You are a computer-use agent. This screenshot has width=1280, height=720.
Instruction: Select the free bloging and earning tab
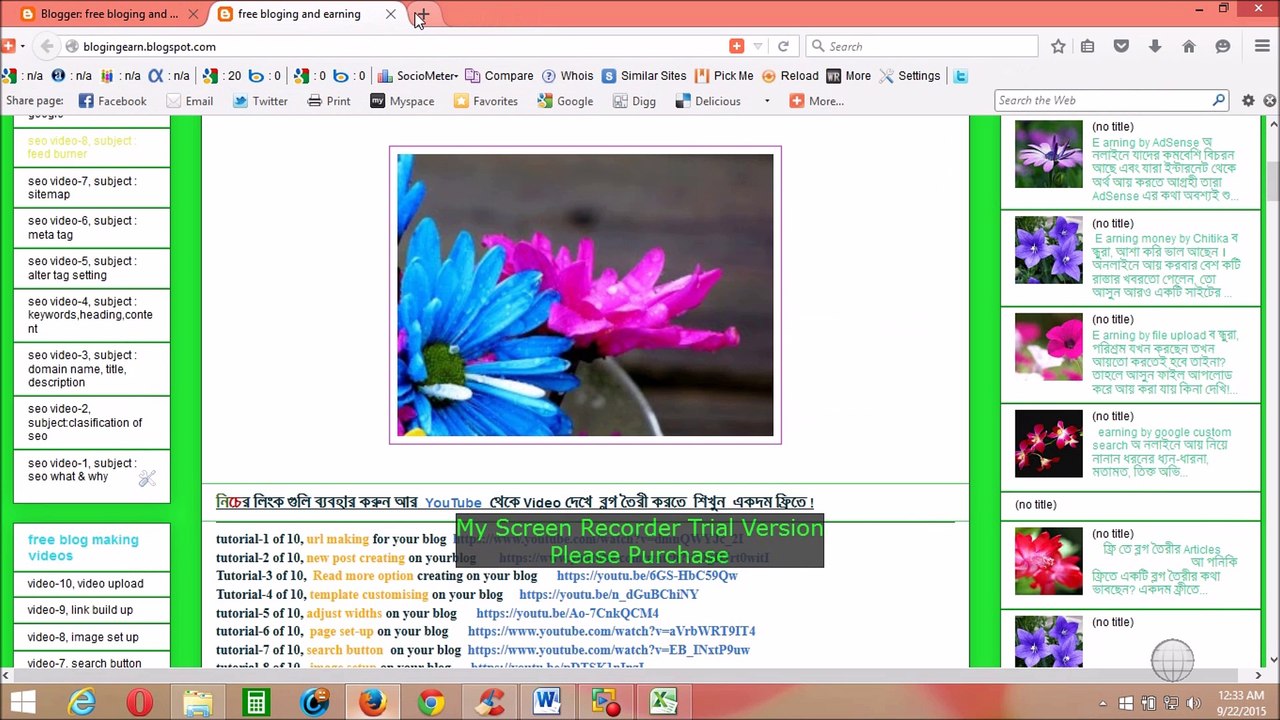299,14
